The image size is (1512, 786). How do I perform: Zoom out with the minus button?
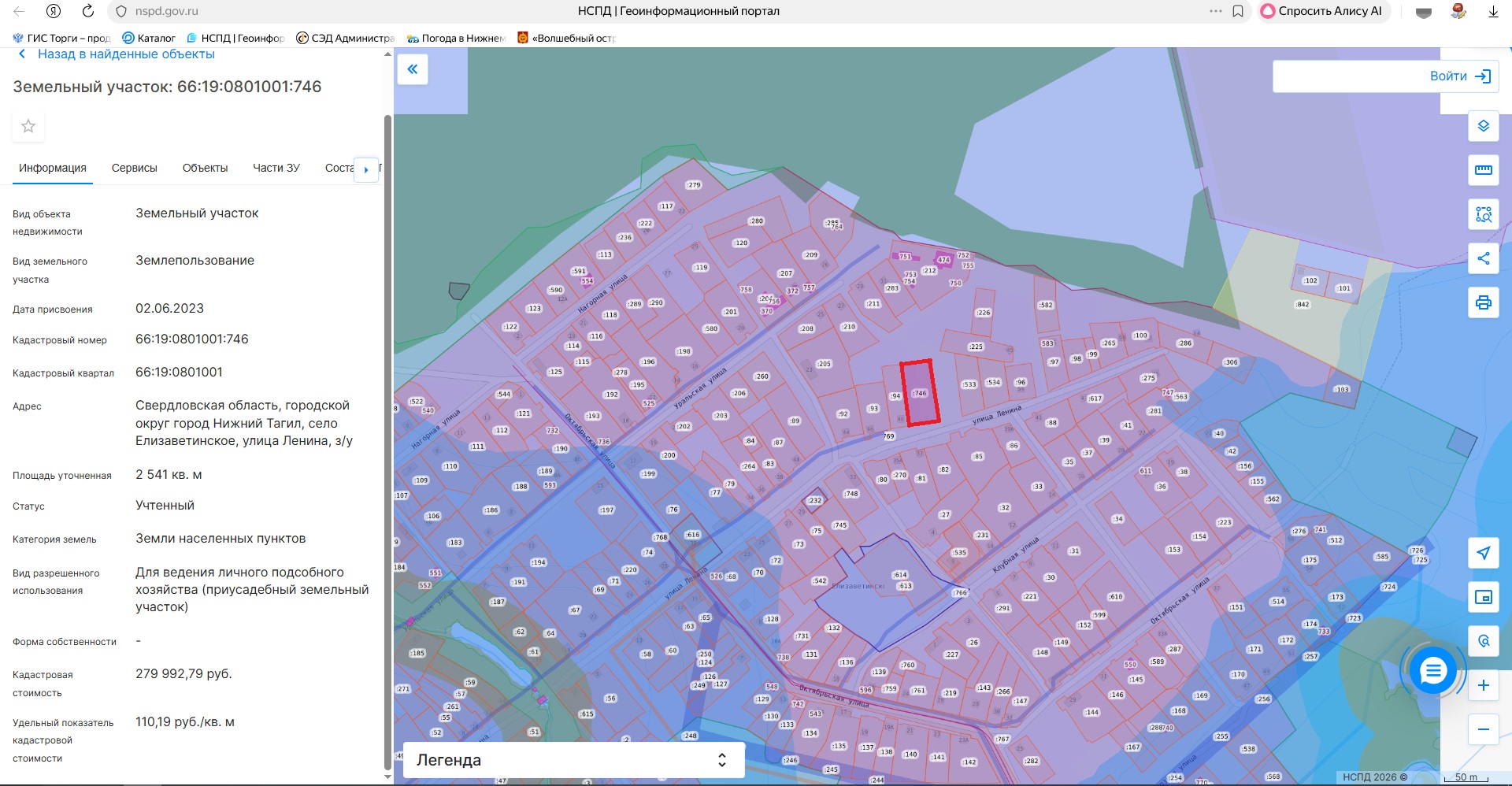[1483, 729]
